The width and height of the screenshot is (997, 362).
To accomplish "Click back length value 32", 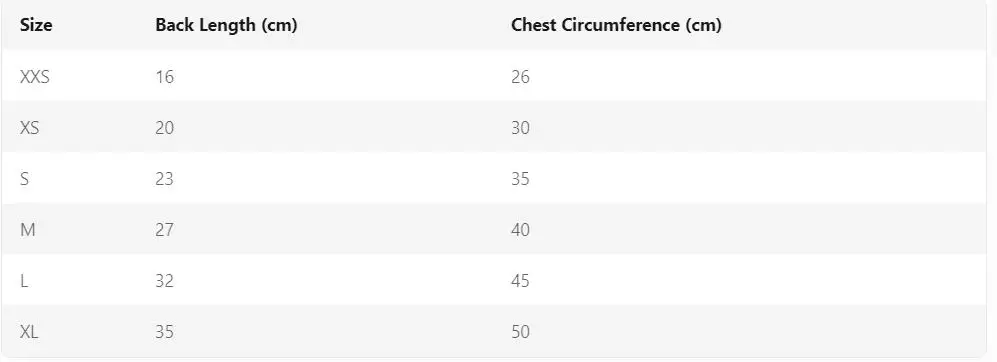I will [165, 281].
